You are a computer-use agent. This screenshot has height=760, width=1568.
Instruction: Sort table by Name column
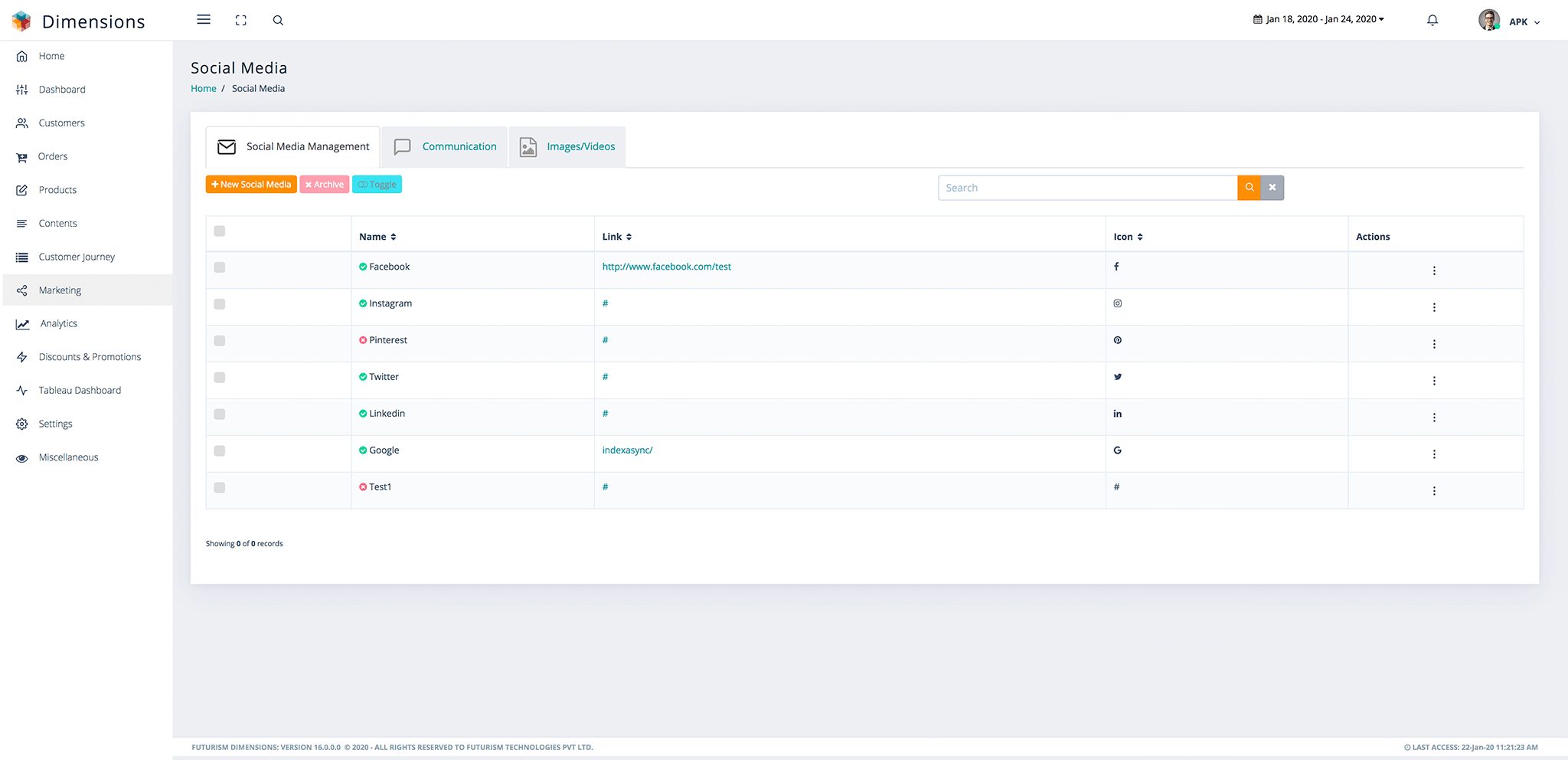(x=377, y=237)
